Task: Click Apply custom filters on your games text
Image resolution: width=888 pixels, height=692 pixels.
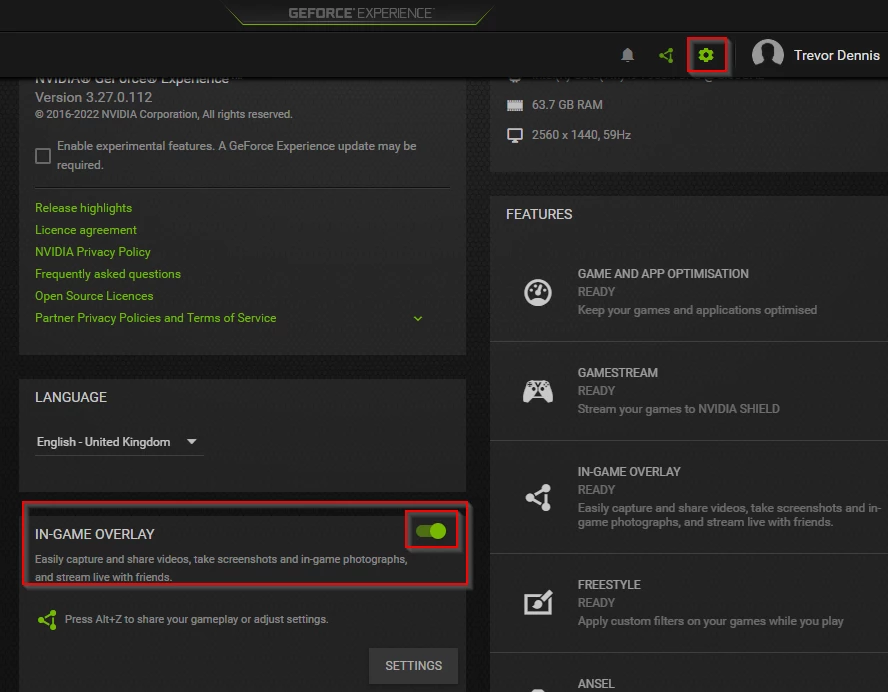Action: click(x=710, y=621)
